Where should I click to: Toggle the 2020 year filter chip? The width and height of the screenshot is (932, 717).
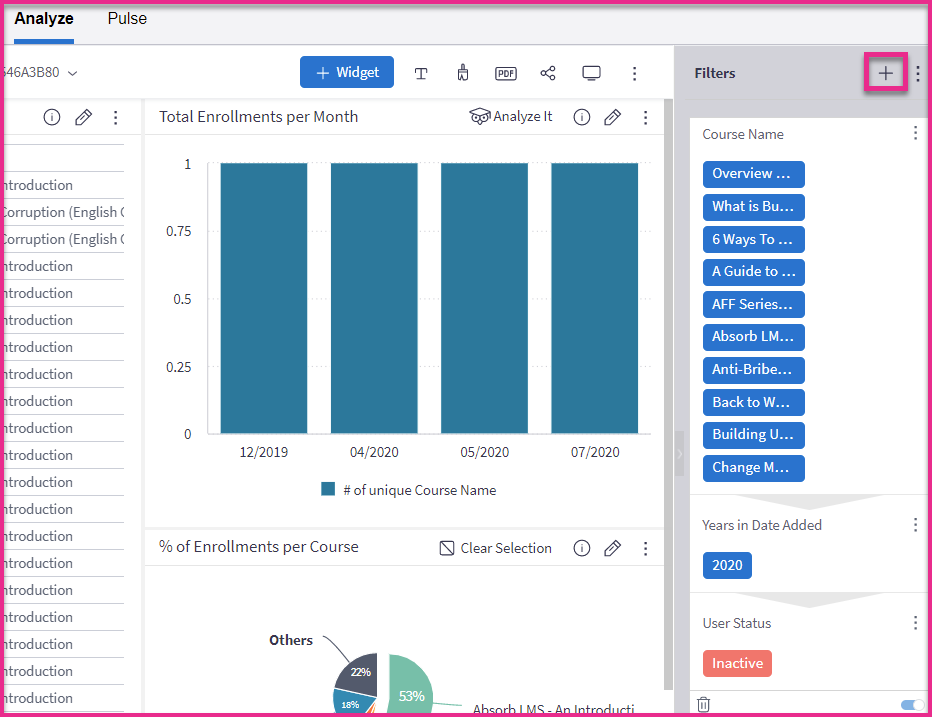(x=727, y=565)
